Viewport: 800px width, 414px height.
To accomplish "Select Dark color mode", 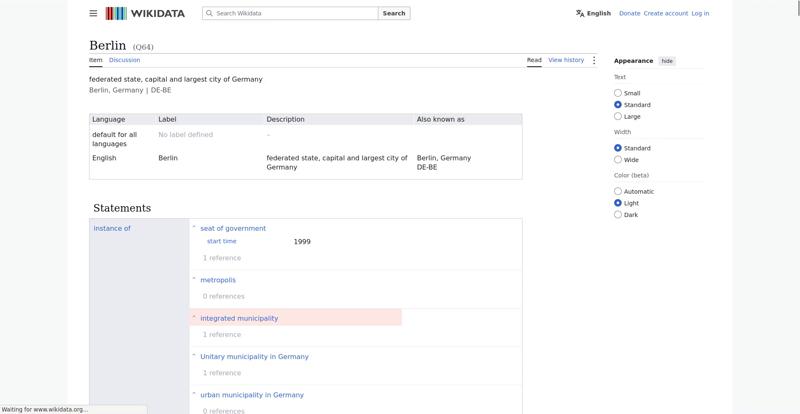I will click(618, 215).
